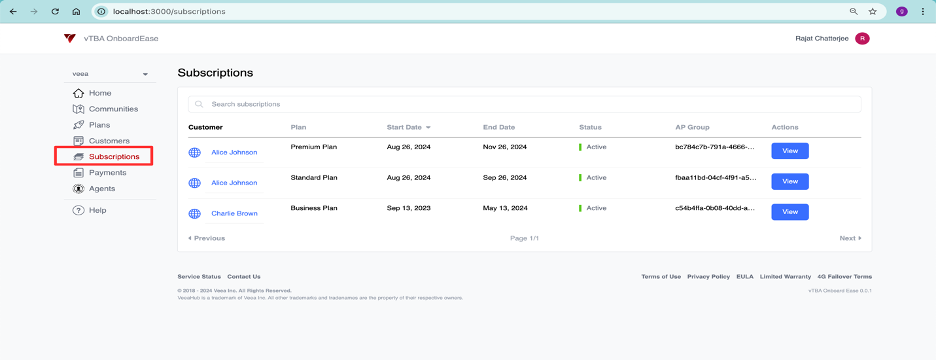Image resolution: width=936 pixels, height=360 pixels.
Task: Click the Plans sidebar icon
Action: click(78, 125)
